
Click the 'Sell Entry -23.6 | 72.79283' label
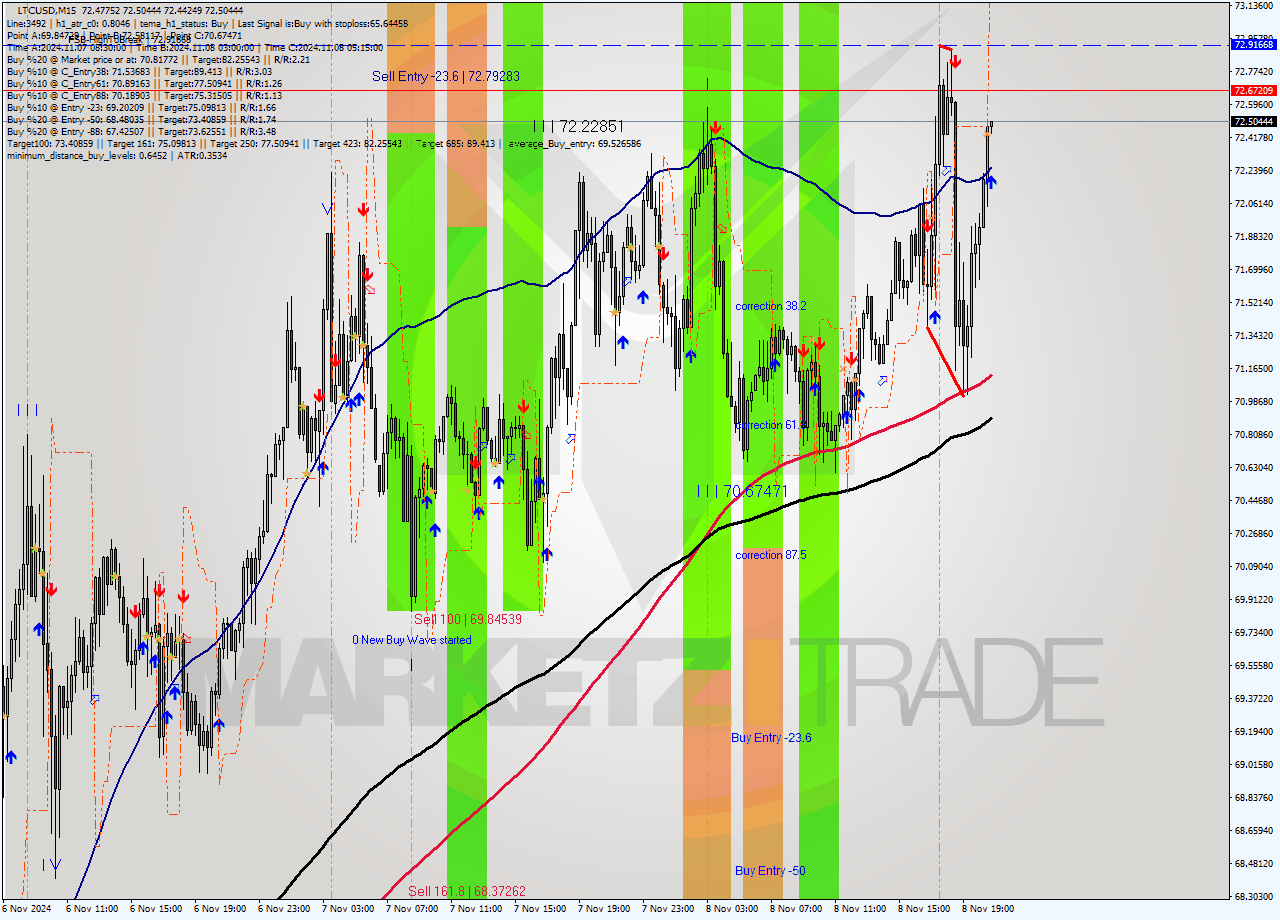pos(446,76)
